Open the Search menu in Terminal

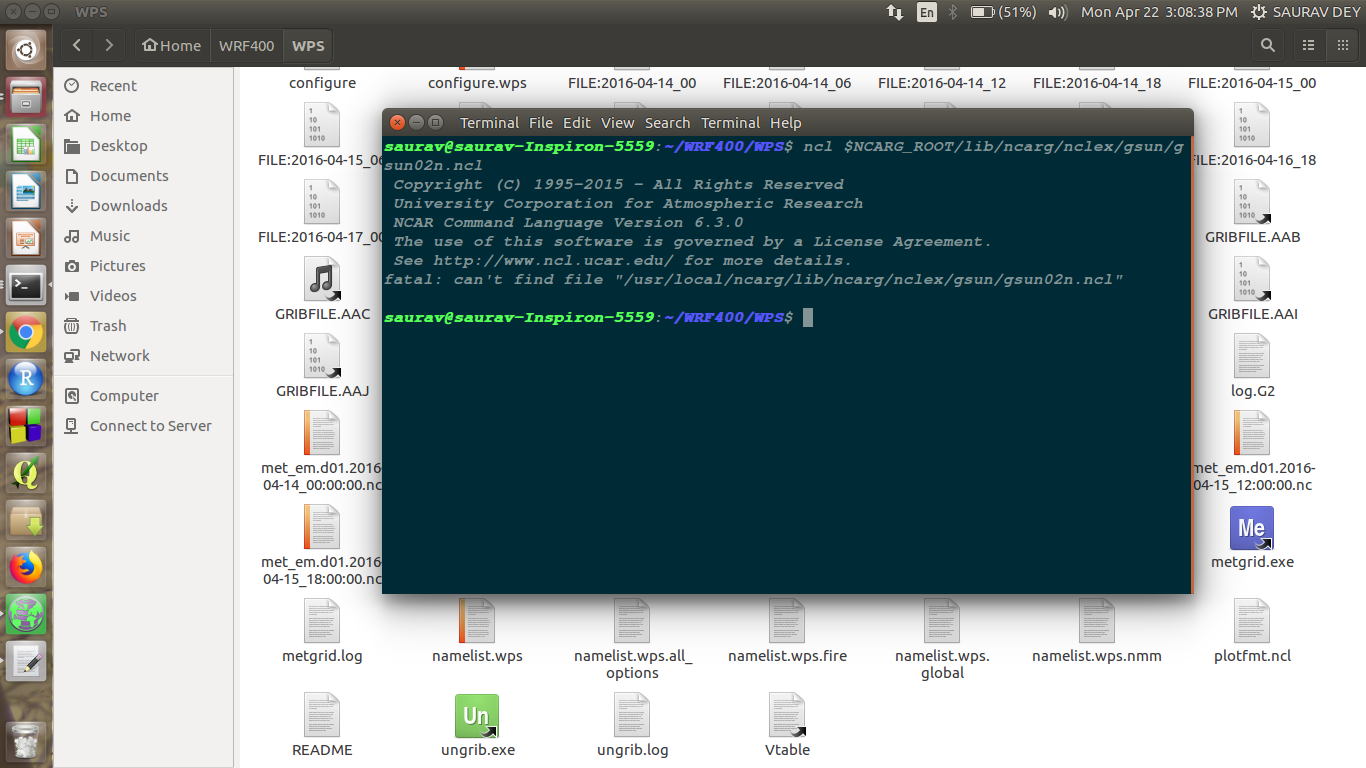point(667,123)
